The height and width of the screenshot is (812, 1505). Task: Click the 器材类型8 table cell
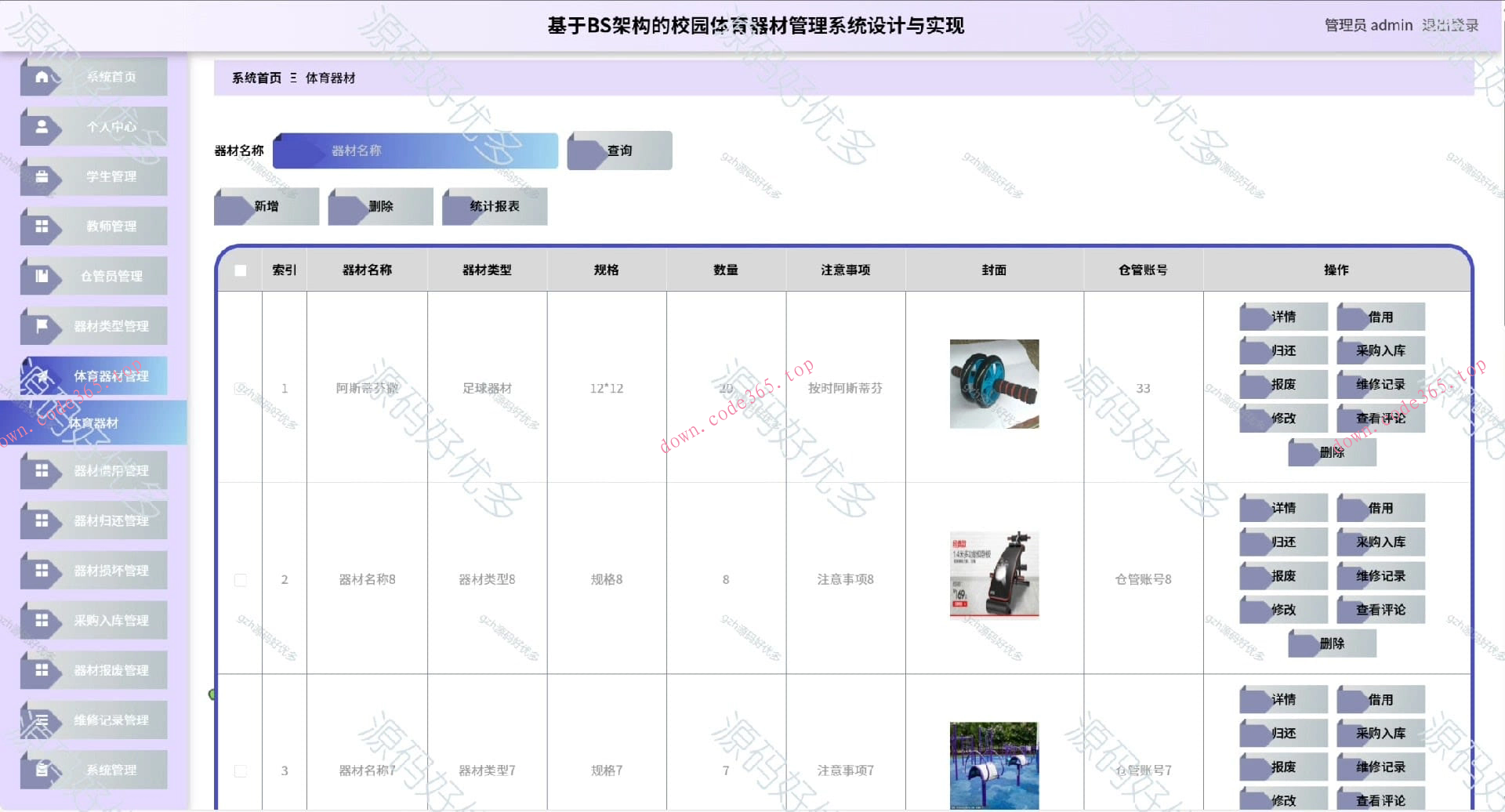[x=487, y=579]
